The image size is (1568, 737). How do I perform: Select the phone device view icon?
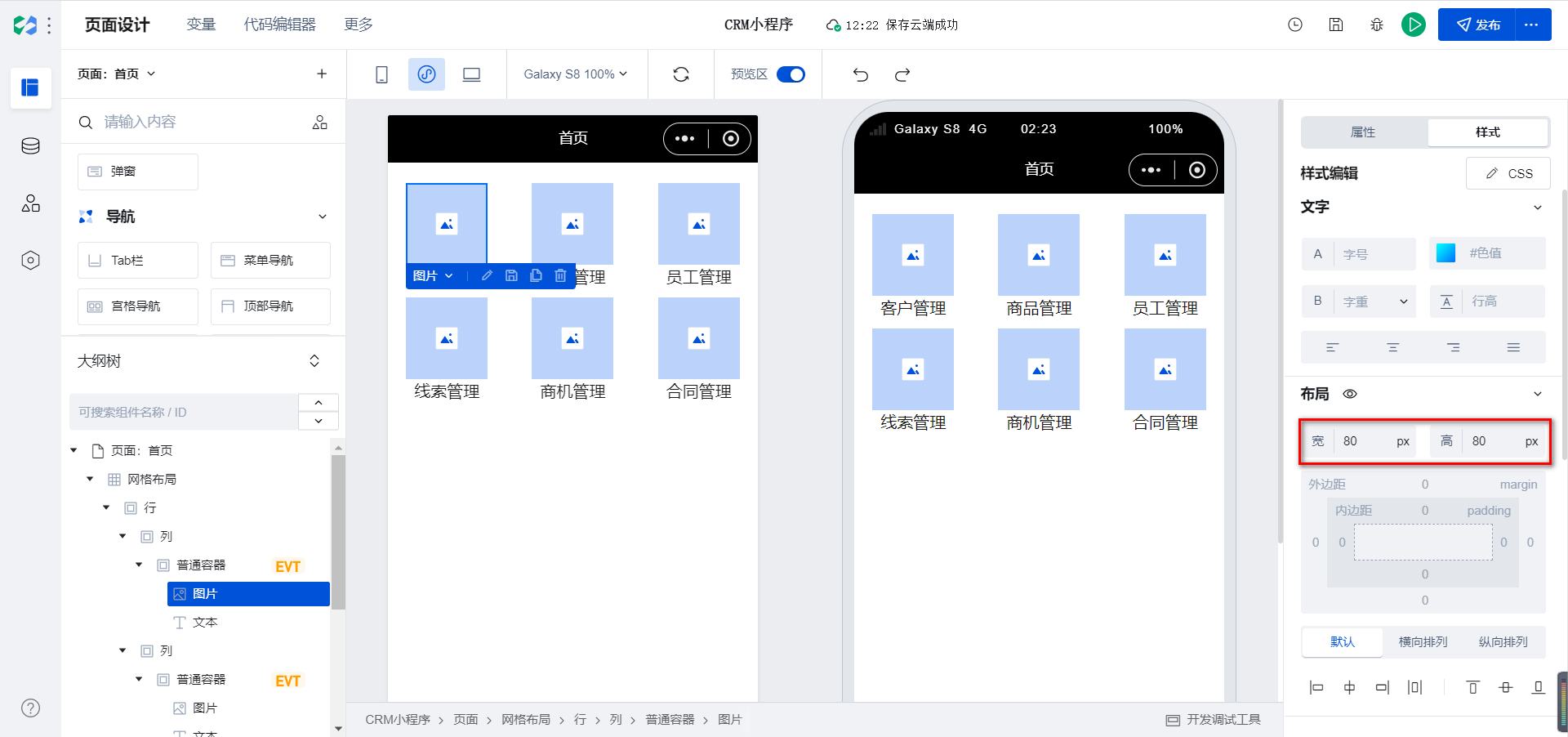click(381, 74)
